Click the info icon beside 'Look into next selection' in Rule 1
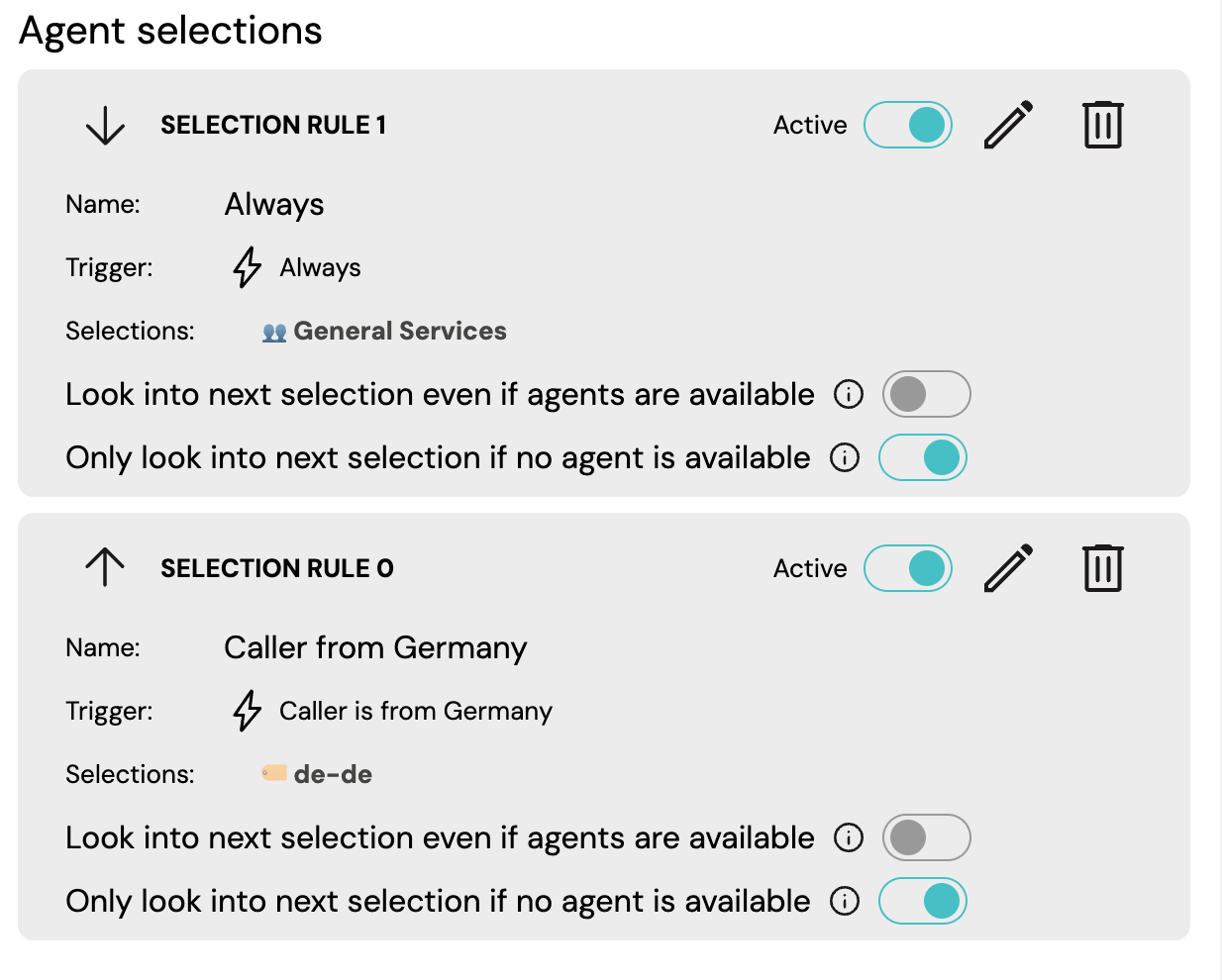This screenshot has height=980, width=1222. coord(849,394)
